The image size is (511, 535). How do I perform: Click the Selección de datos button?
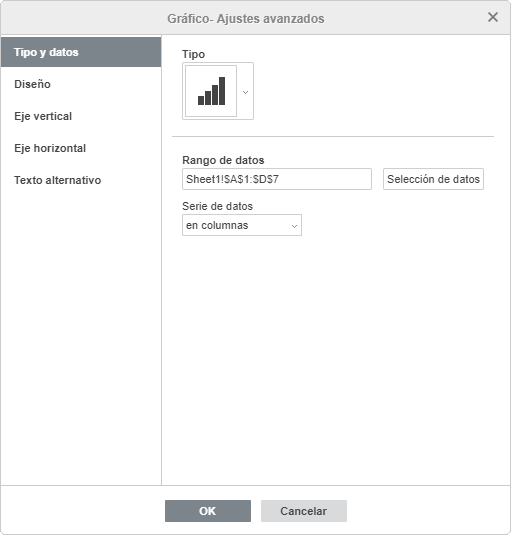433,179
